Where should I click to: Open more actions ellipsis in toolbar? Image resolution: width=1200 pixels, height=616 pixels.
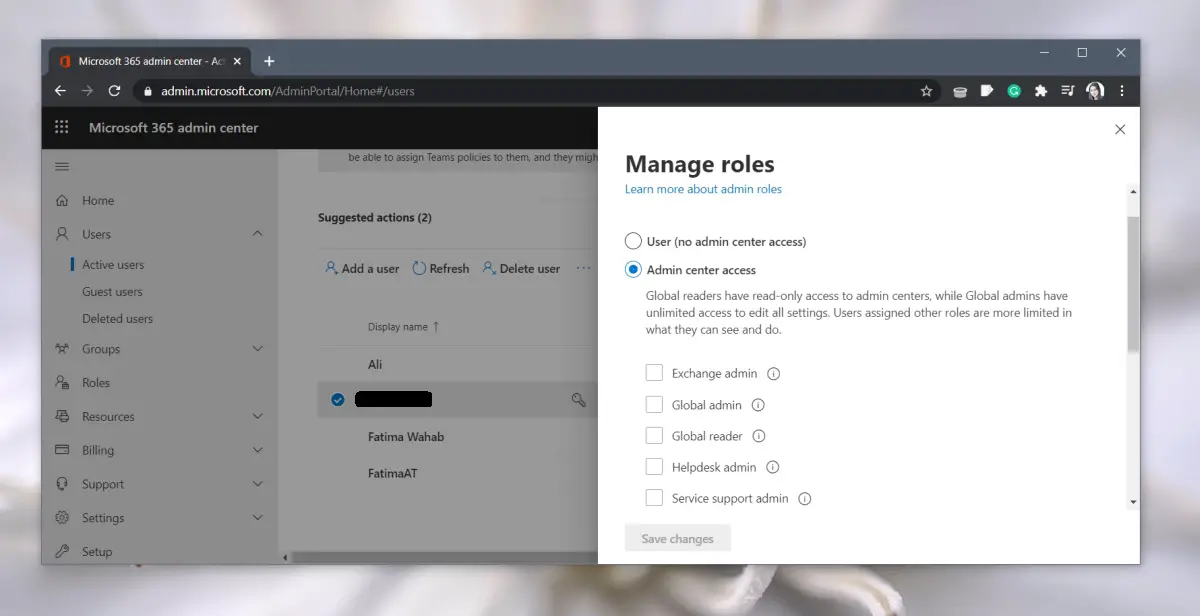point(584,268)
